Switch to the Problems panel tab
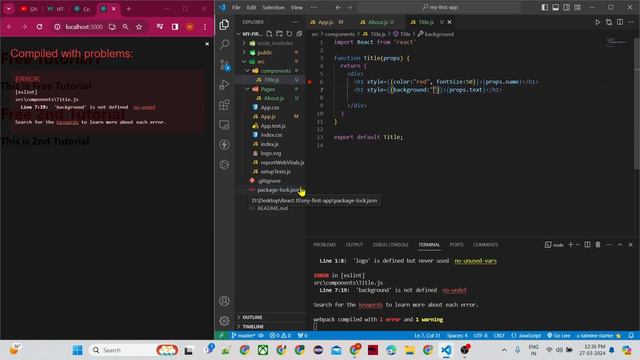640x360 pixels. pyautogui.click(x=324, y=244)
